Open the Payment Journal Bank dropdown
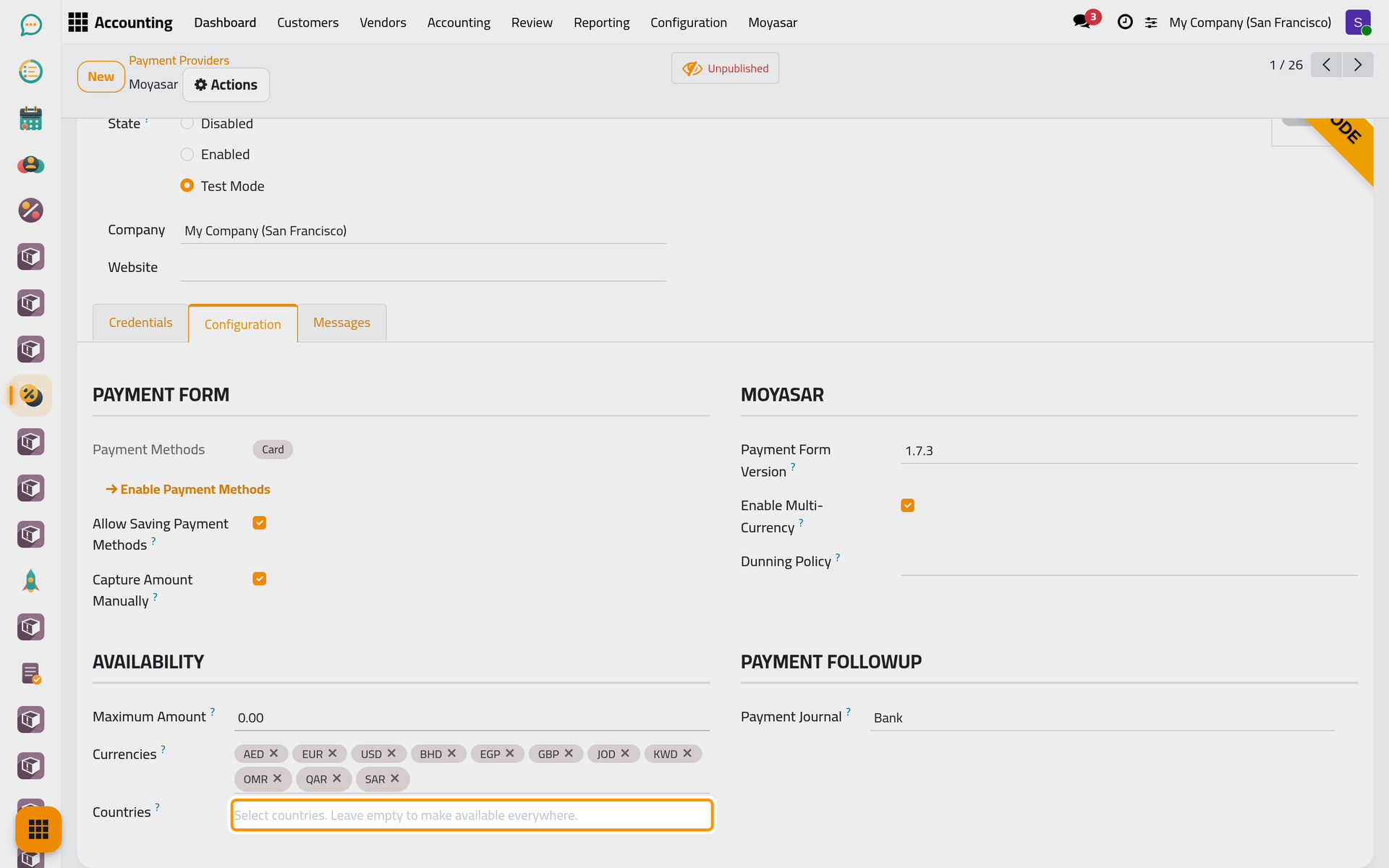This screenshot has width=1389, height=868. [x=1102, y=718]
